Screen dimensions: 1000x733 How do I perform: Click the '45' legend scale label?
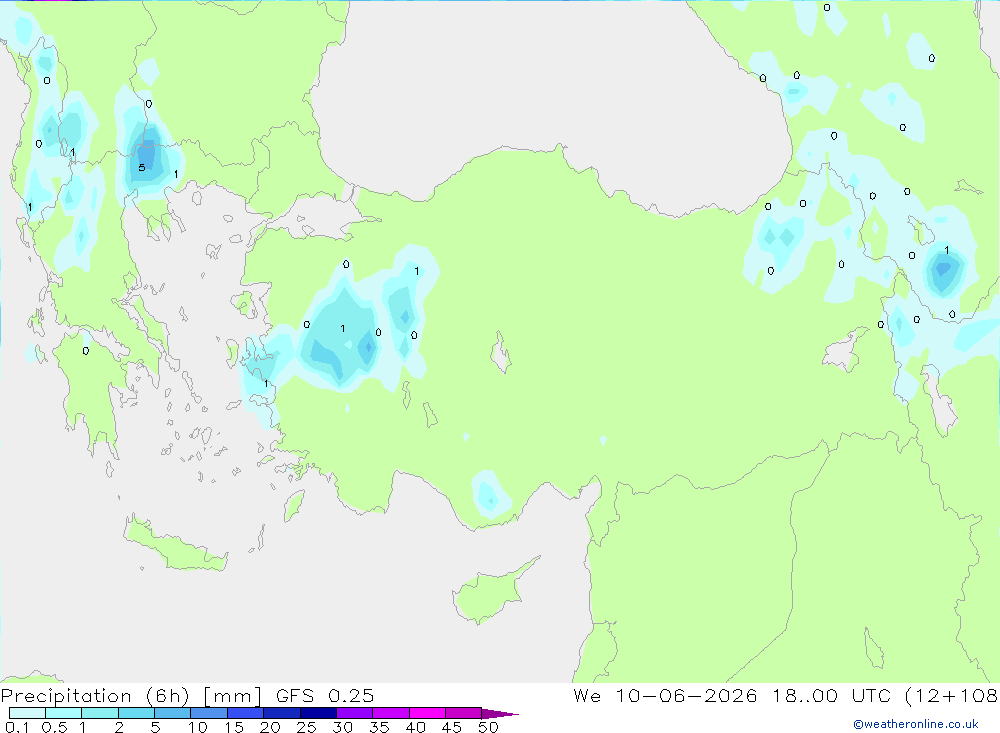click(452, 727)
